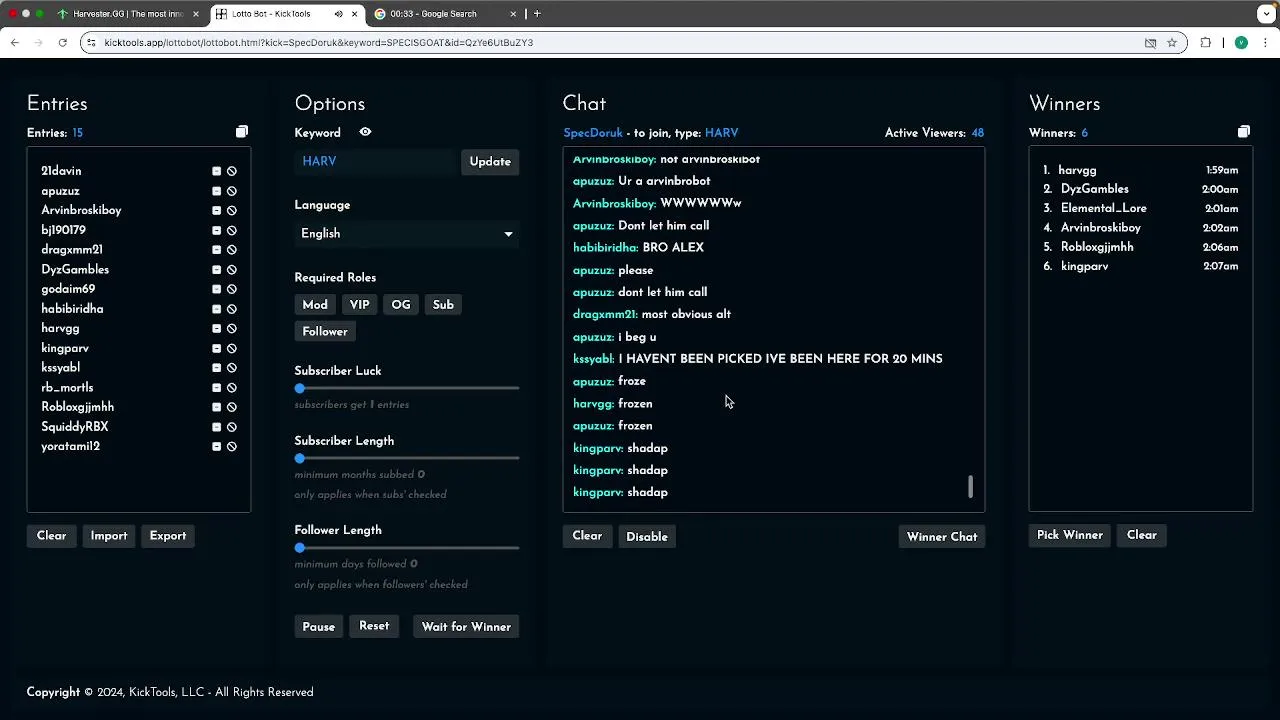Viewport: 1280px width, 720px height.
Task: Open a new browser tab
Action: coord(537,14)
